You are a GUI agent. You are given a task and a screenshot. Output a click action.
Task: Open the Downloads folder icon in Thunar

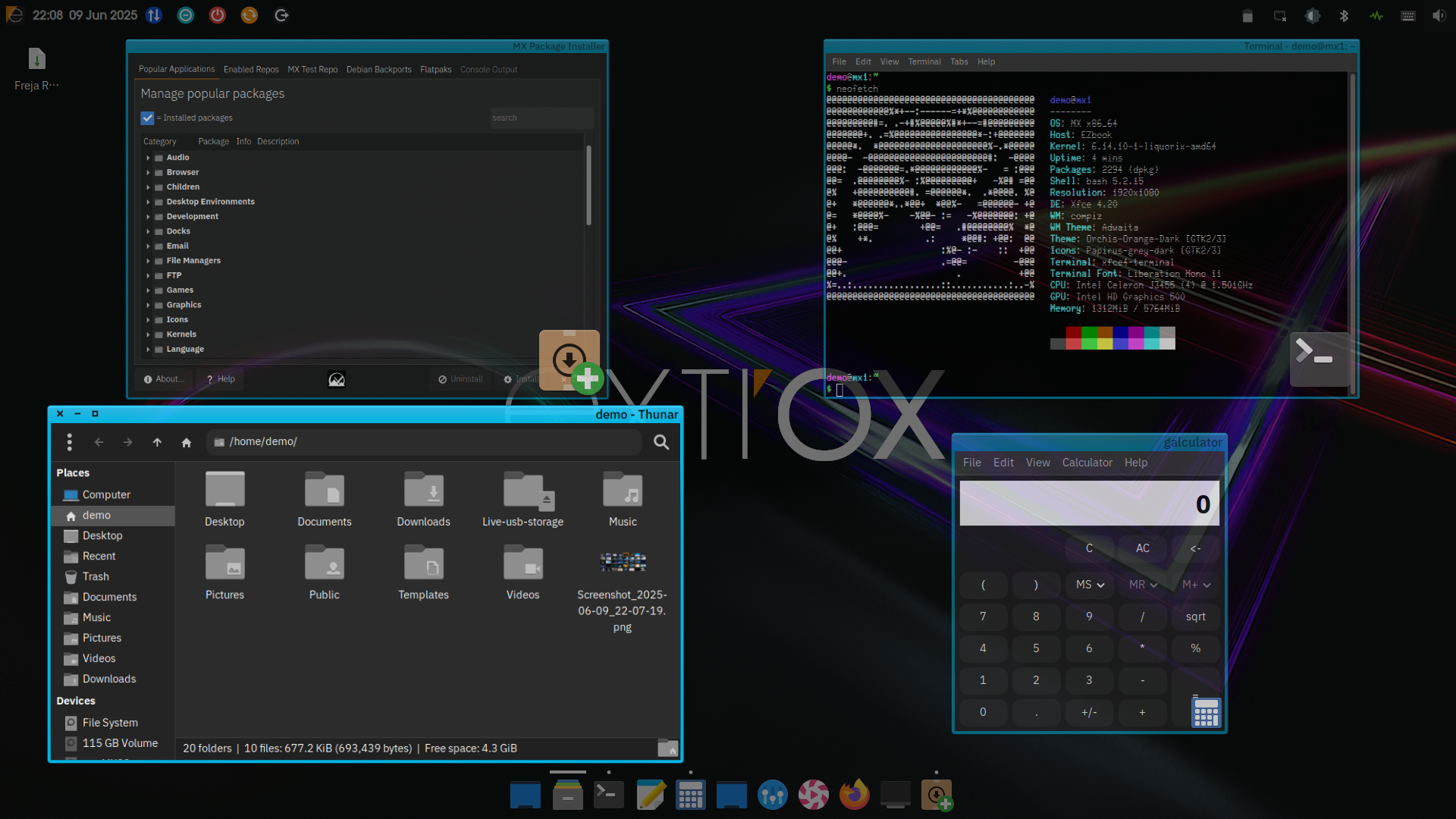[424, 490]
